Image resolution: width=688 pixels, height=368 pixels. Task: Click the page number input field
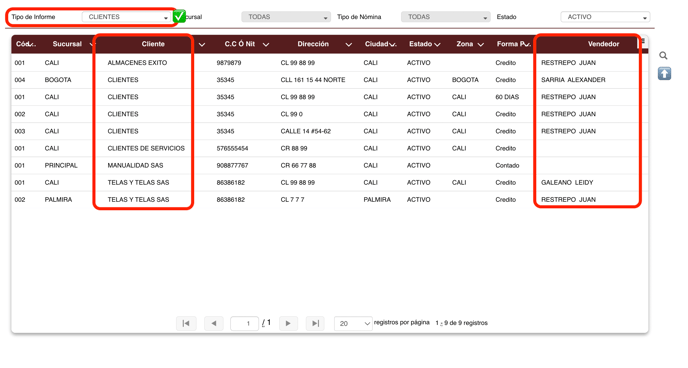tap(244, 323)
